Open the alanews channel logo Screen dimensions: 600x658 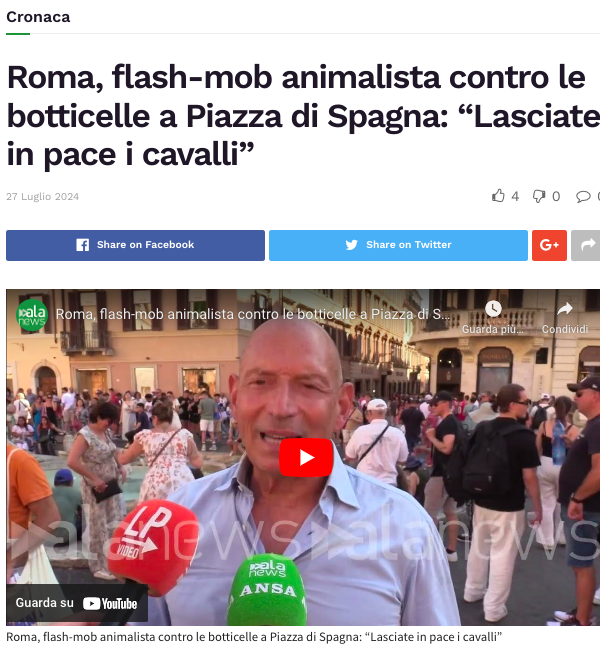point(31,315)
